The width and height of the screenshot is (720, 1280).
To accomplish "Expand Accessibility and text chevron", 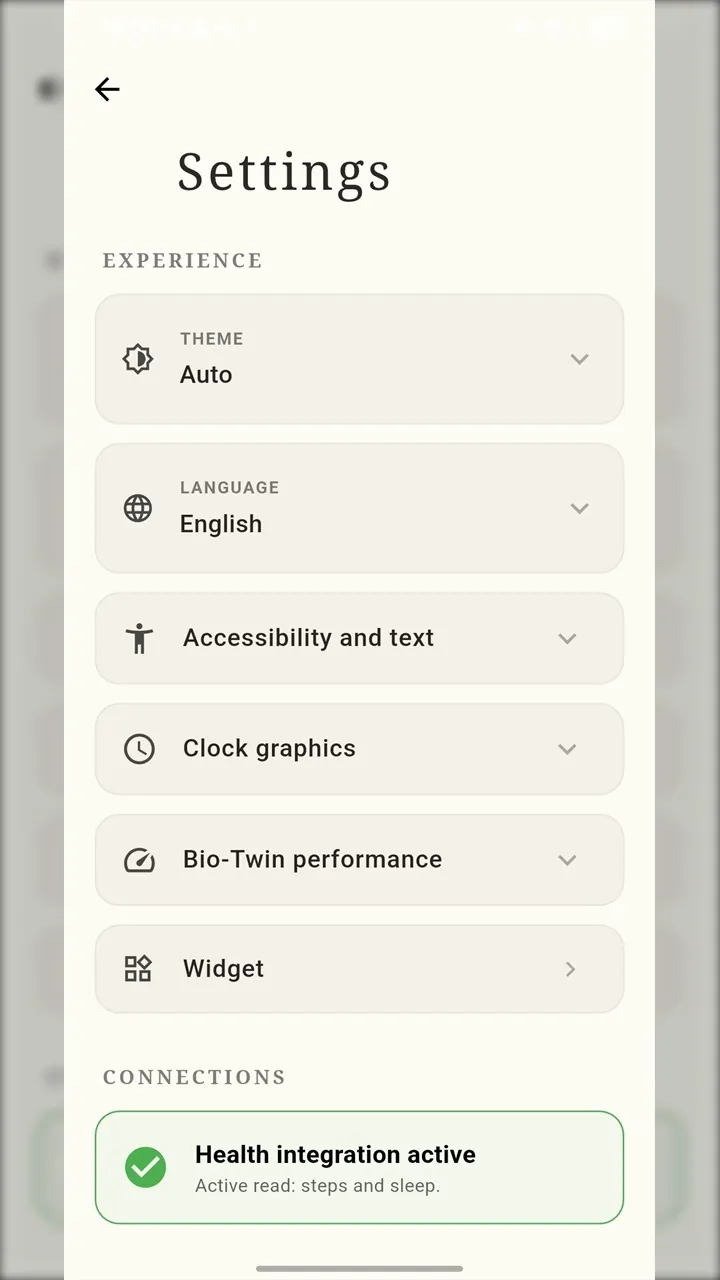I will point(567,639).
